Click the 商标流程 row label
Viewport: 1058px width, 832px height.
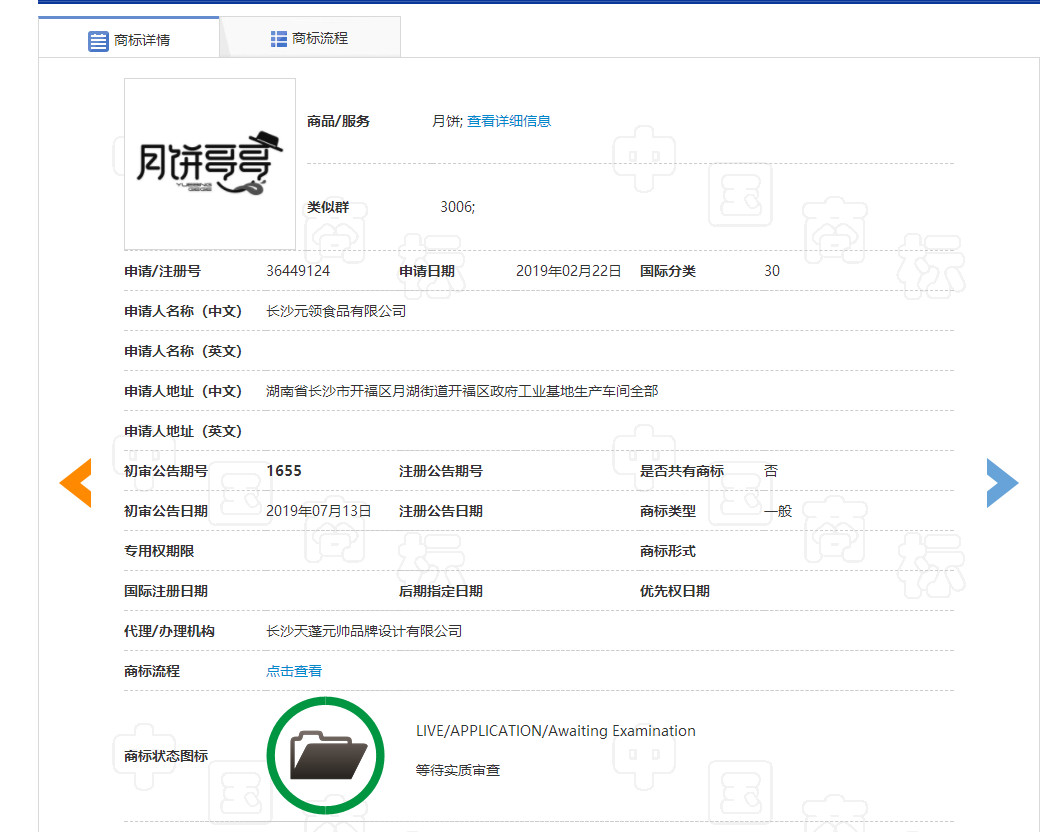(x=152, y=671)
